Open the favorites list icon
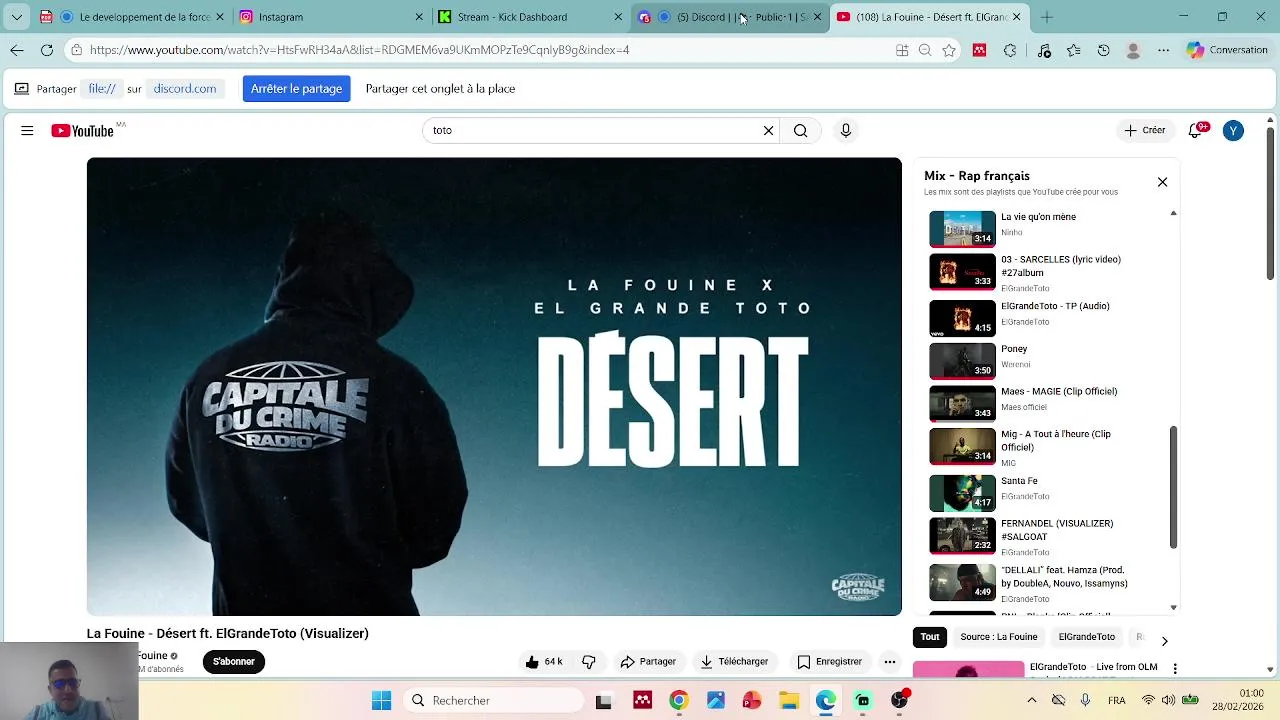The width and height of the screenshot is (1280, 720). tap(1074, 50)
